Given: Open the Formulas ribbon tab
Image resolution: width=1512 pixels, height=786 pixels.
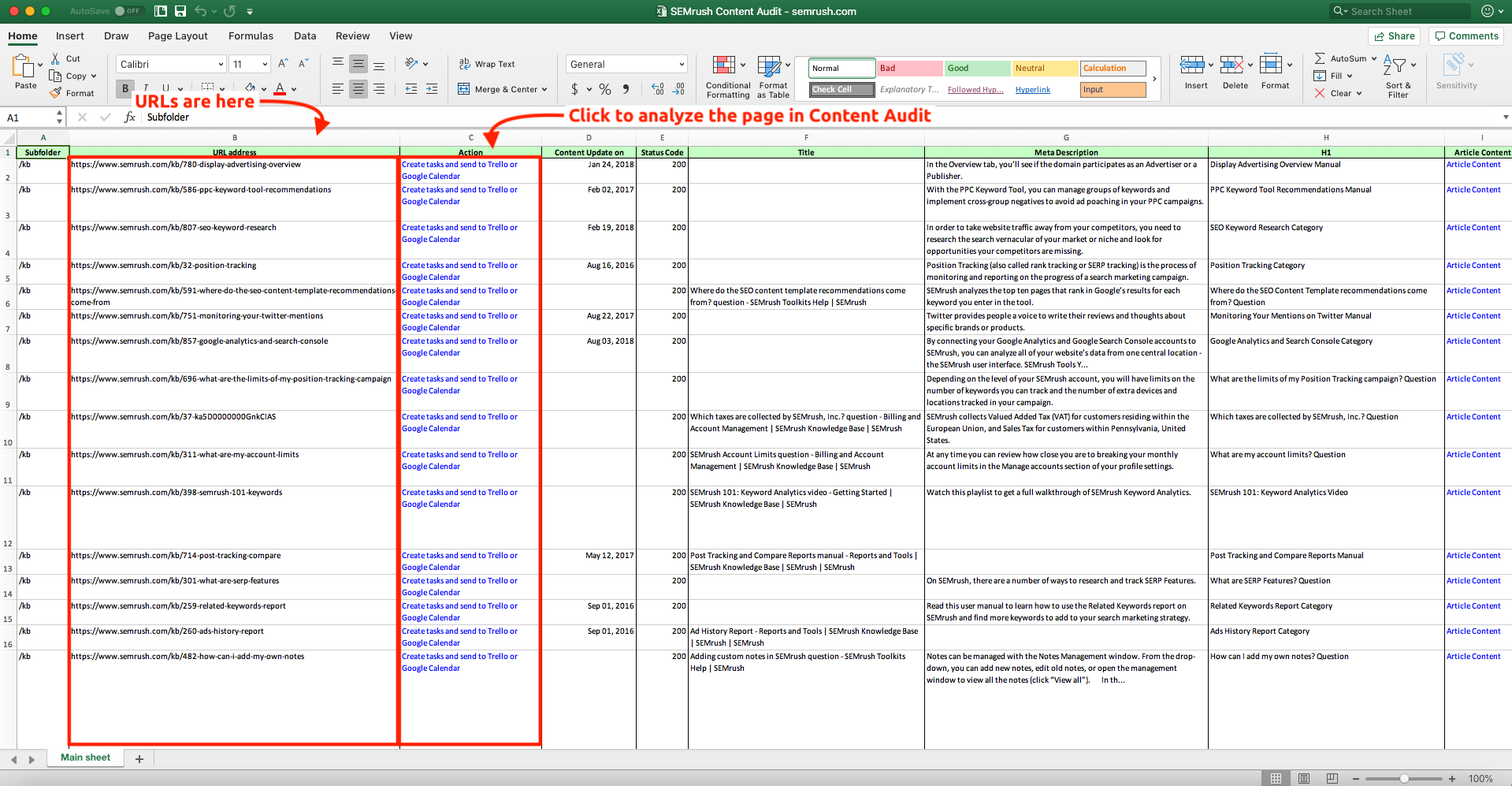Looking at the screenshot, I should pos(251,35).
